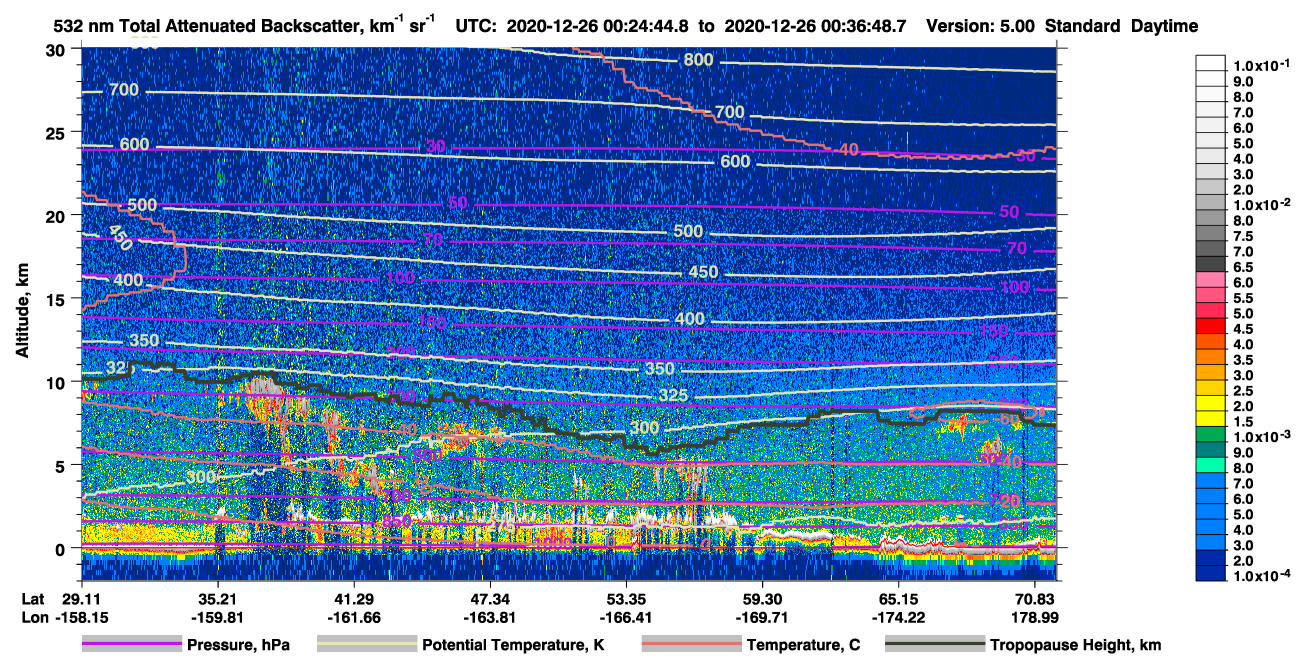1300x667 pixels.
Task: Click the 'Standard Daytime' text in header
Action: (x=1122, y=28)
